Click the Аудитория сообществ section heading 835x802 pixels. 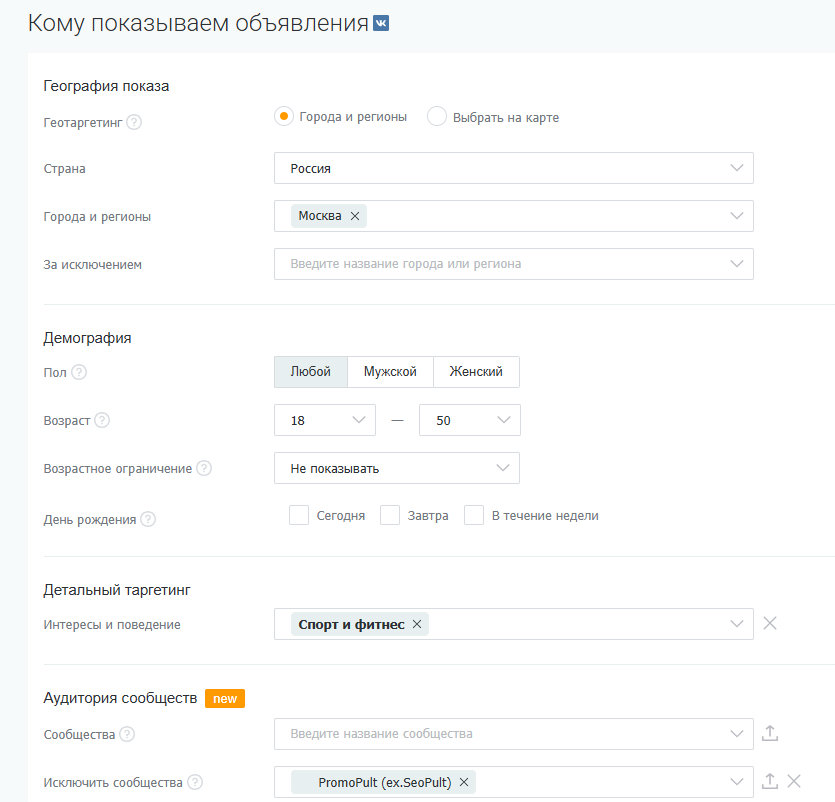pos(120,698)
